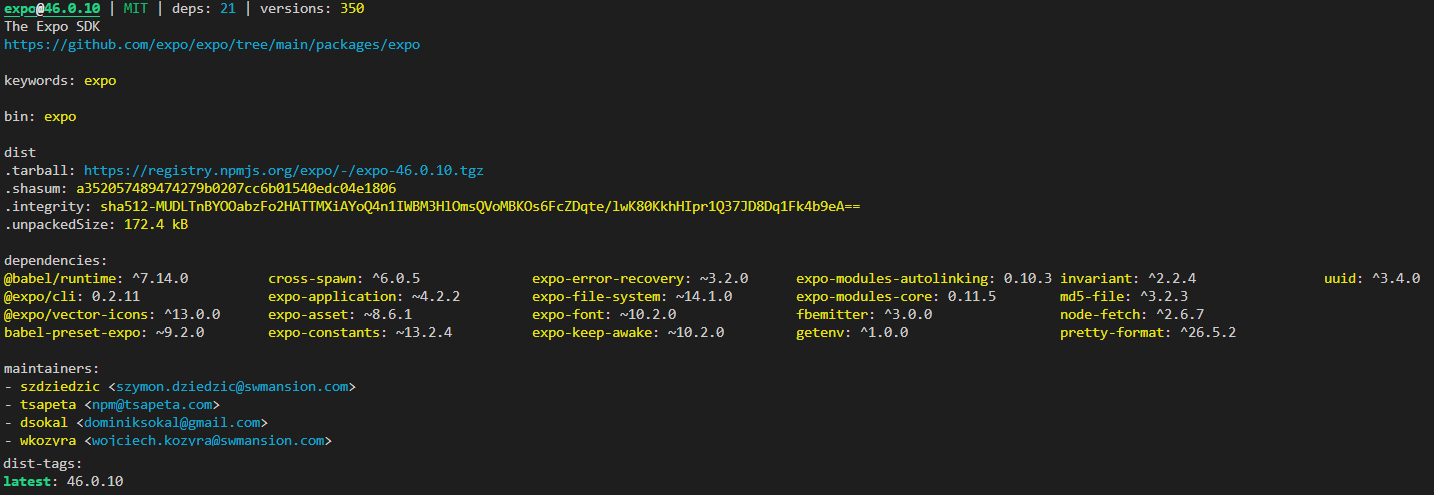Click the expo-application dependency entry
This screenshot has width=1434, height=495.
click(x=364, y=297)
